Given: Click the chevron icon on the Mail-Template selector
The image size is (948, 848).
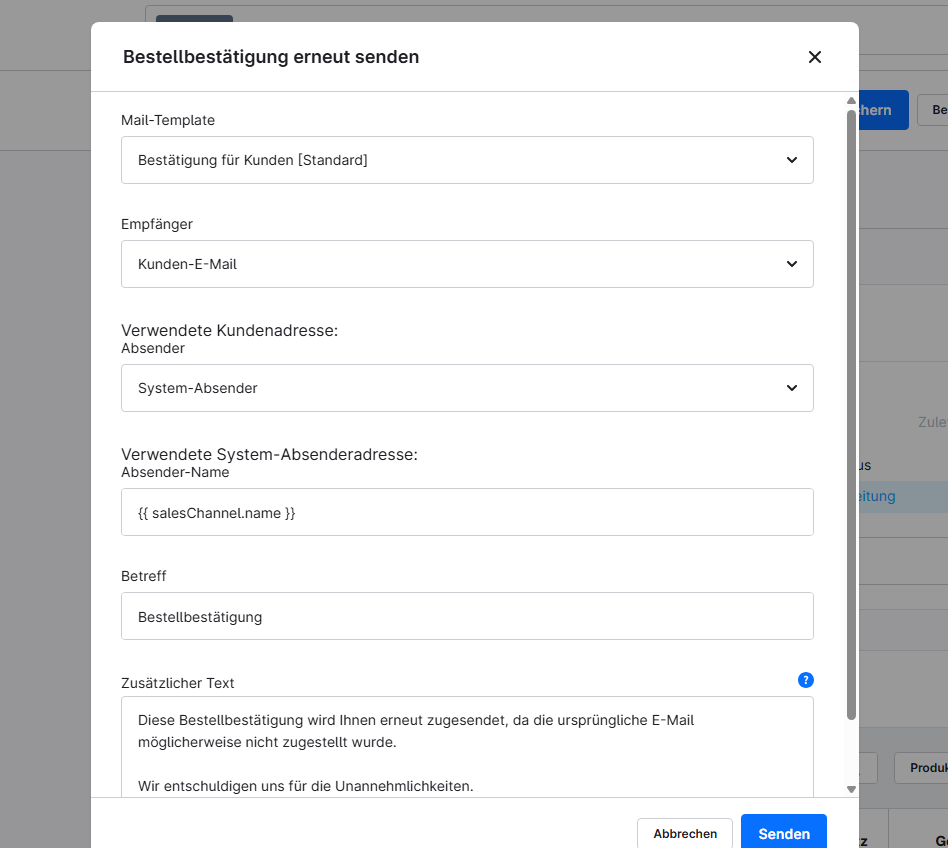Looking at the screenshot, I should (791, 160).
